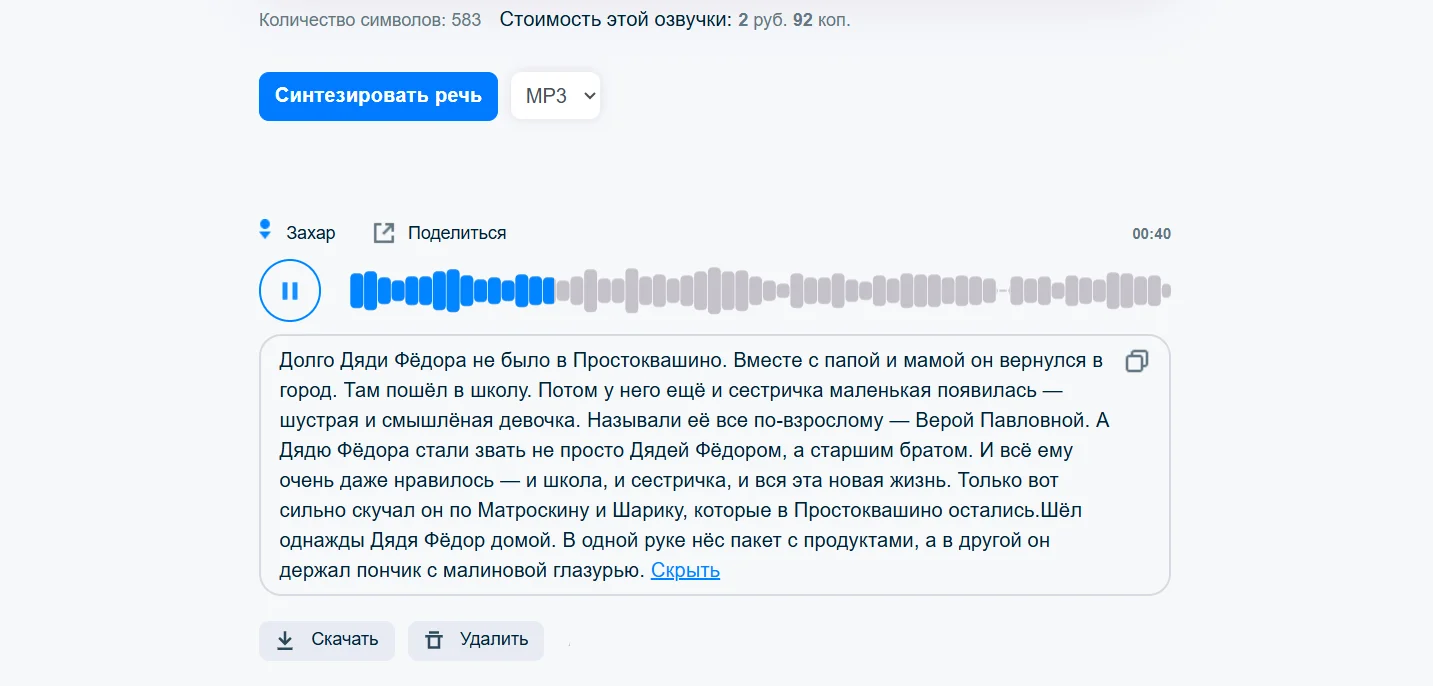Click the copy text icon
The height and width of the screenshot is (686, 1433).
(1137, 361)
